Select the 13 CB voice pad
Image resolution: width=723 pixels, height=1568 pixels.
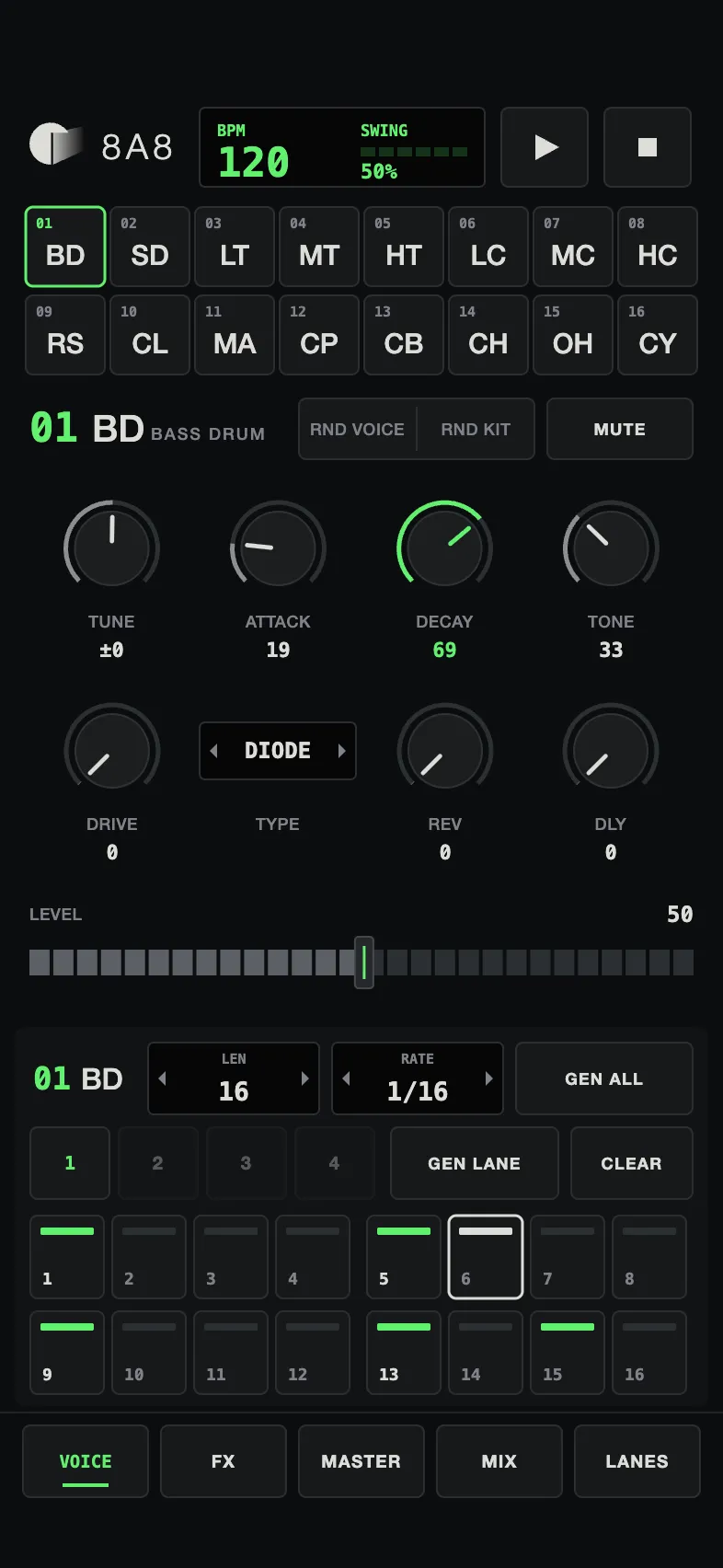click(404, 335)
